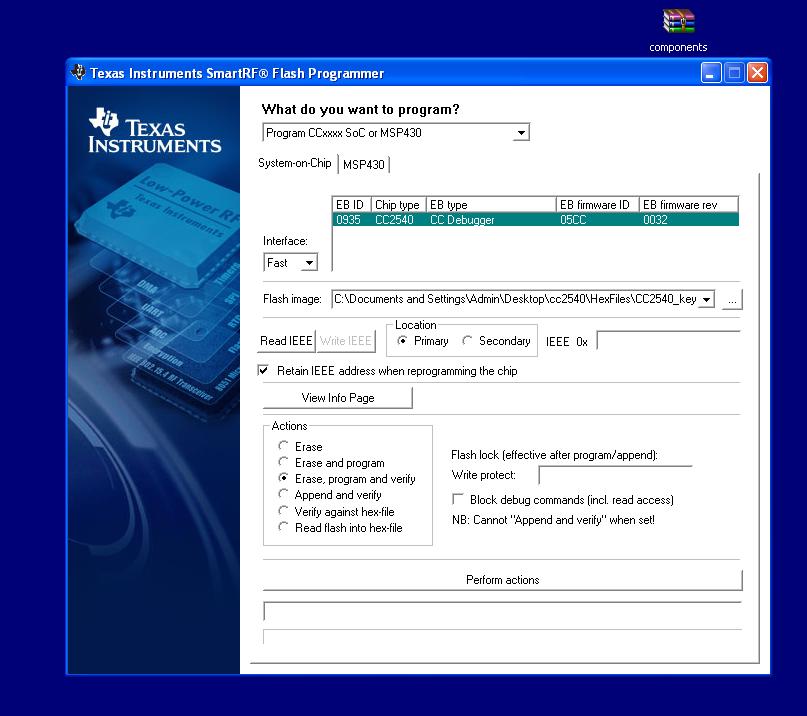This screenshot has width=807, height=716.
Task: Click the CC2540 chip type cell
Action: (394, 220)
